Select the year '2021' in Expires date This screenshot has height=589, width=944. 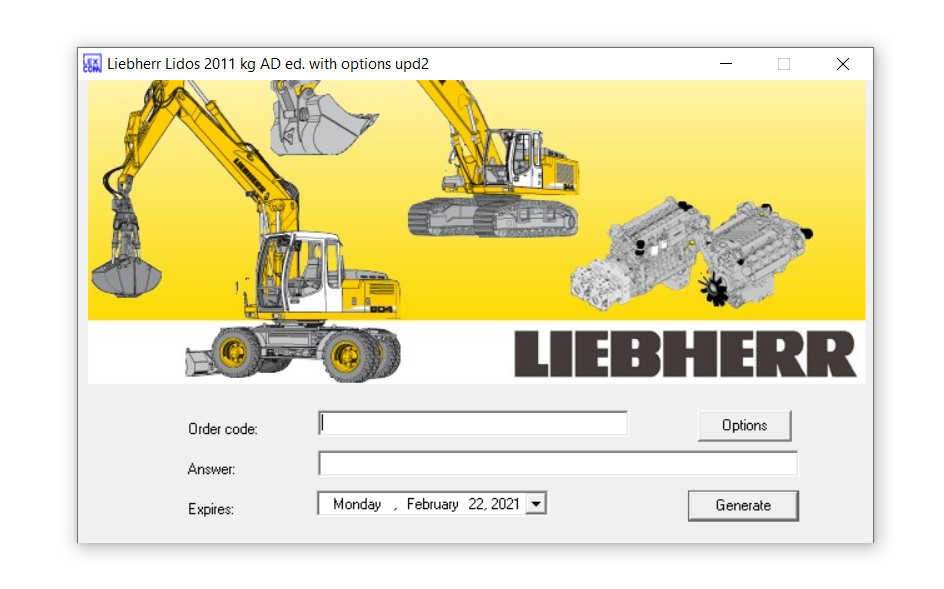pos(505,504)
